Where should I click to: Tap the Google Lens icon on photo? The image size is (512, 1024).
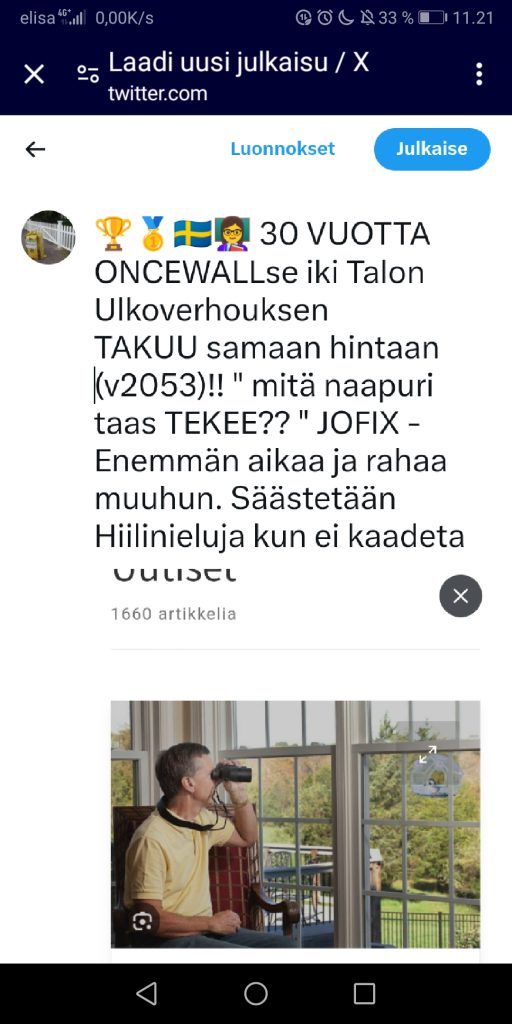(142, 921)
